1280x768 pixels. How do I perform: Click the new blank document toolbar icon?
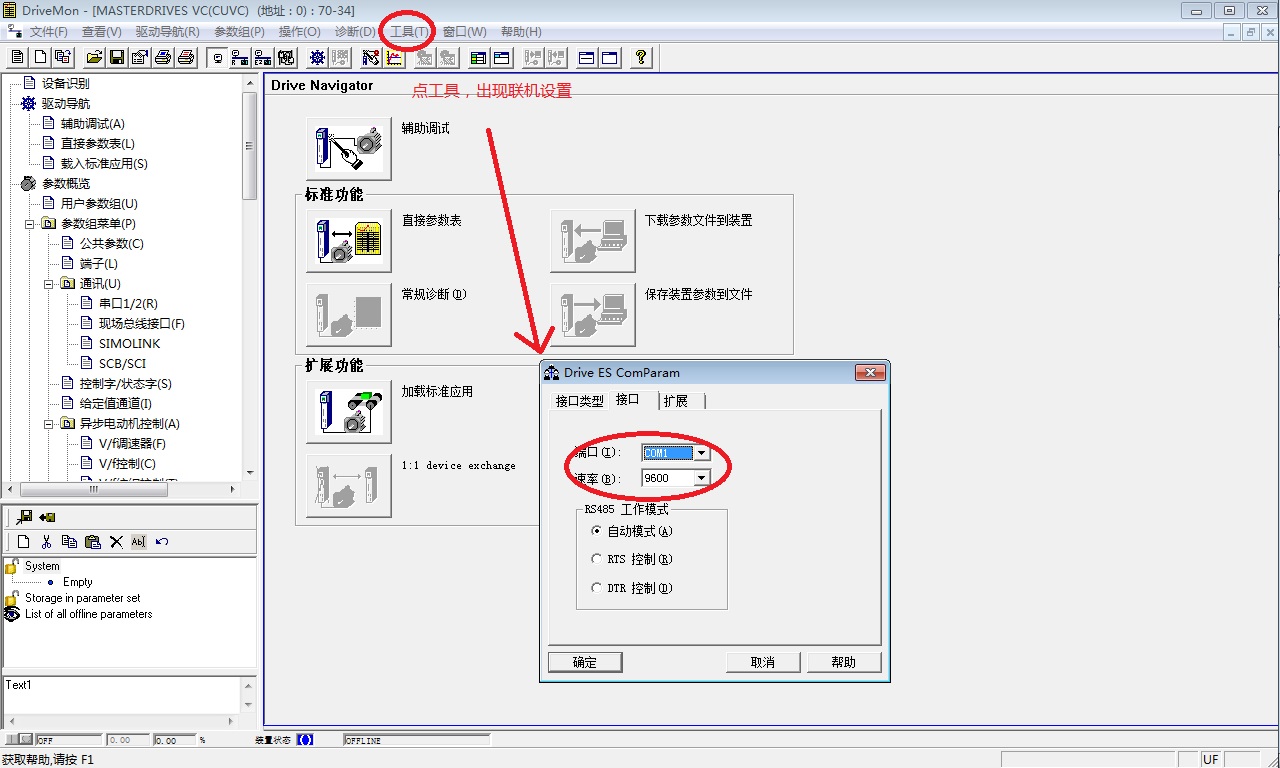click(40, 58)
